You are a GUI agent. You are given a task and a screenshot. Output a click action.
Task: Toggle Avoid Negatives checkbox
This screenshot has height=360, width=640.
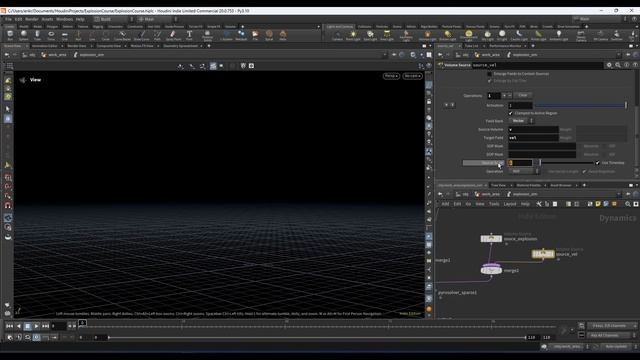584,171
